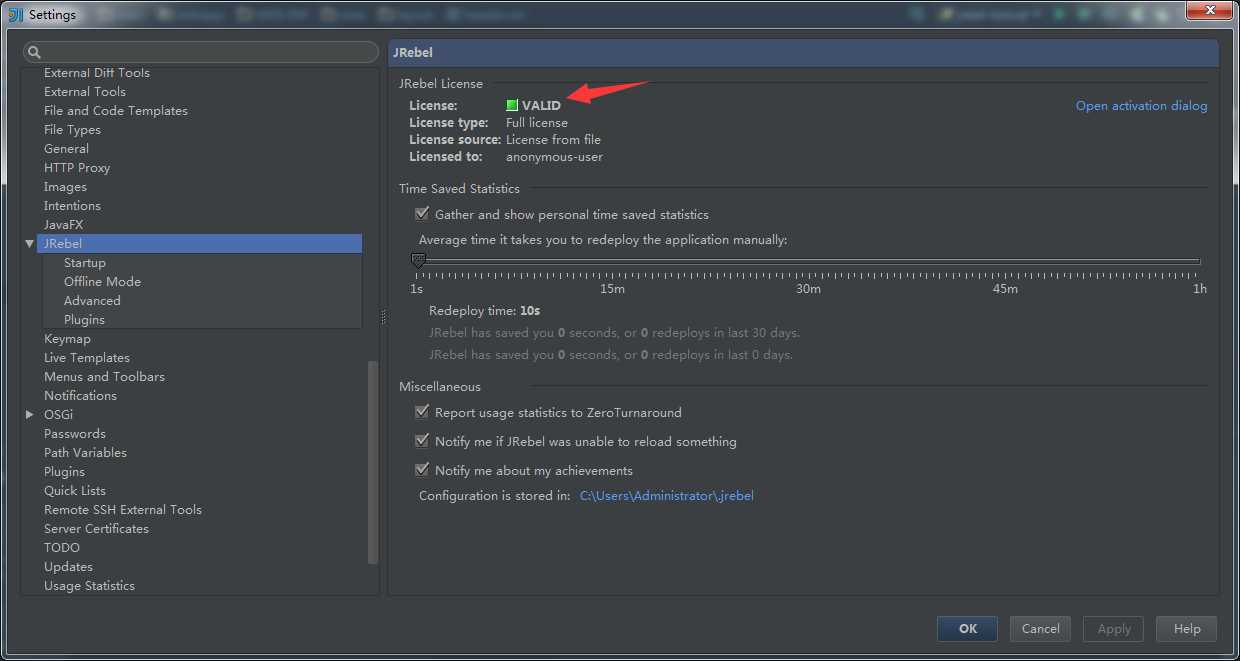Select Quick Lists settings
Image resolution: width=1240 pixels, height=661 pixels.
coord(75,490)
